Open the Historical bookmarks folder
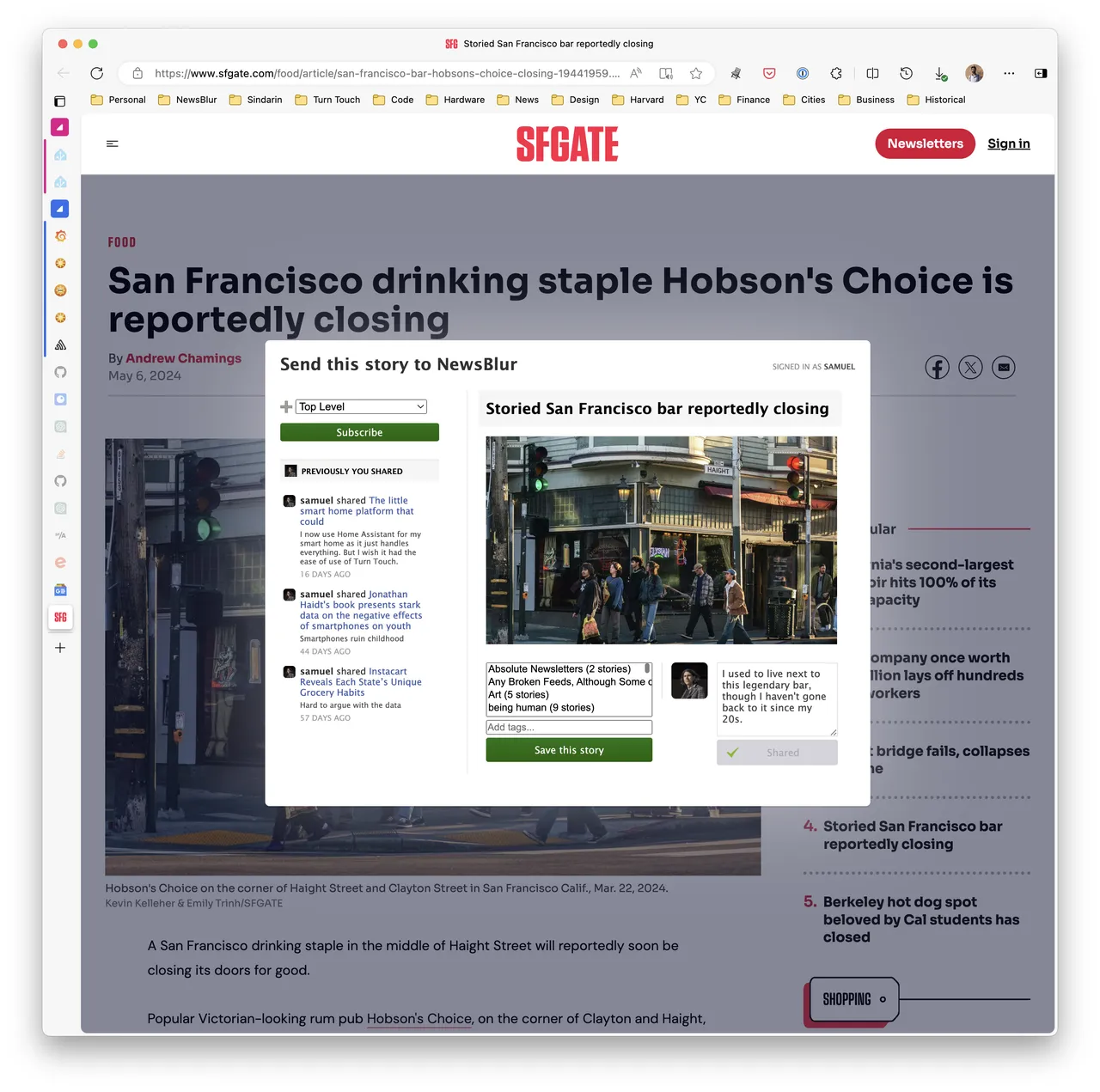The height and width of the screenshot is (1092, 1100). point(936,100)
